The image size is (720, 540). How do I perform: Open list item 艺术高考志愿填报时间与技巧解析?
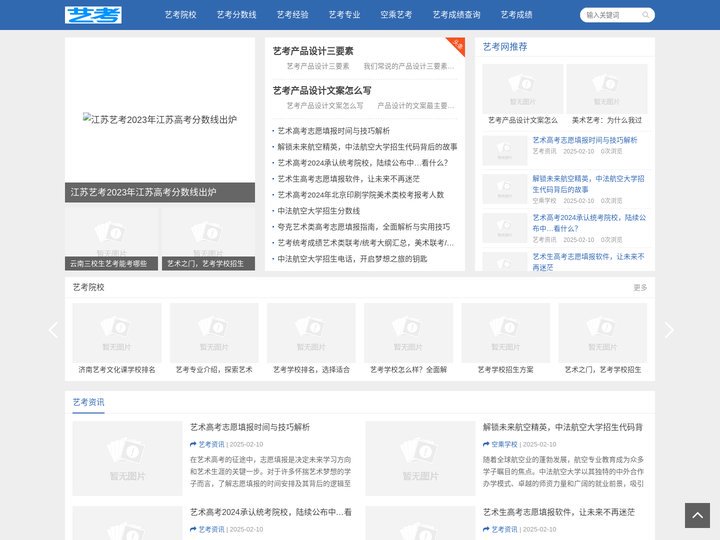[x=334, y=131]
